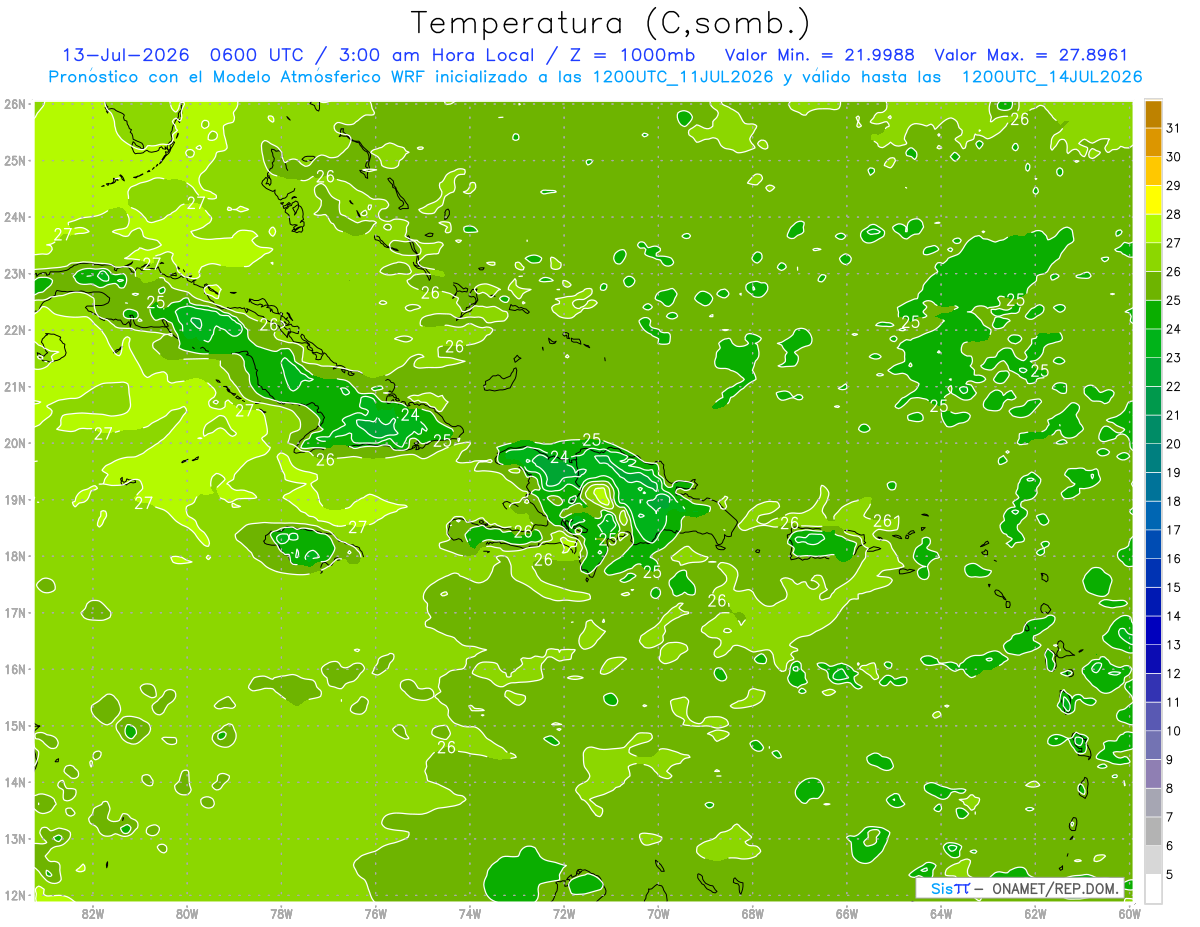Click the "12N" latitude axis label
1200x927 pixels.
[14, 895]
